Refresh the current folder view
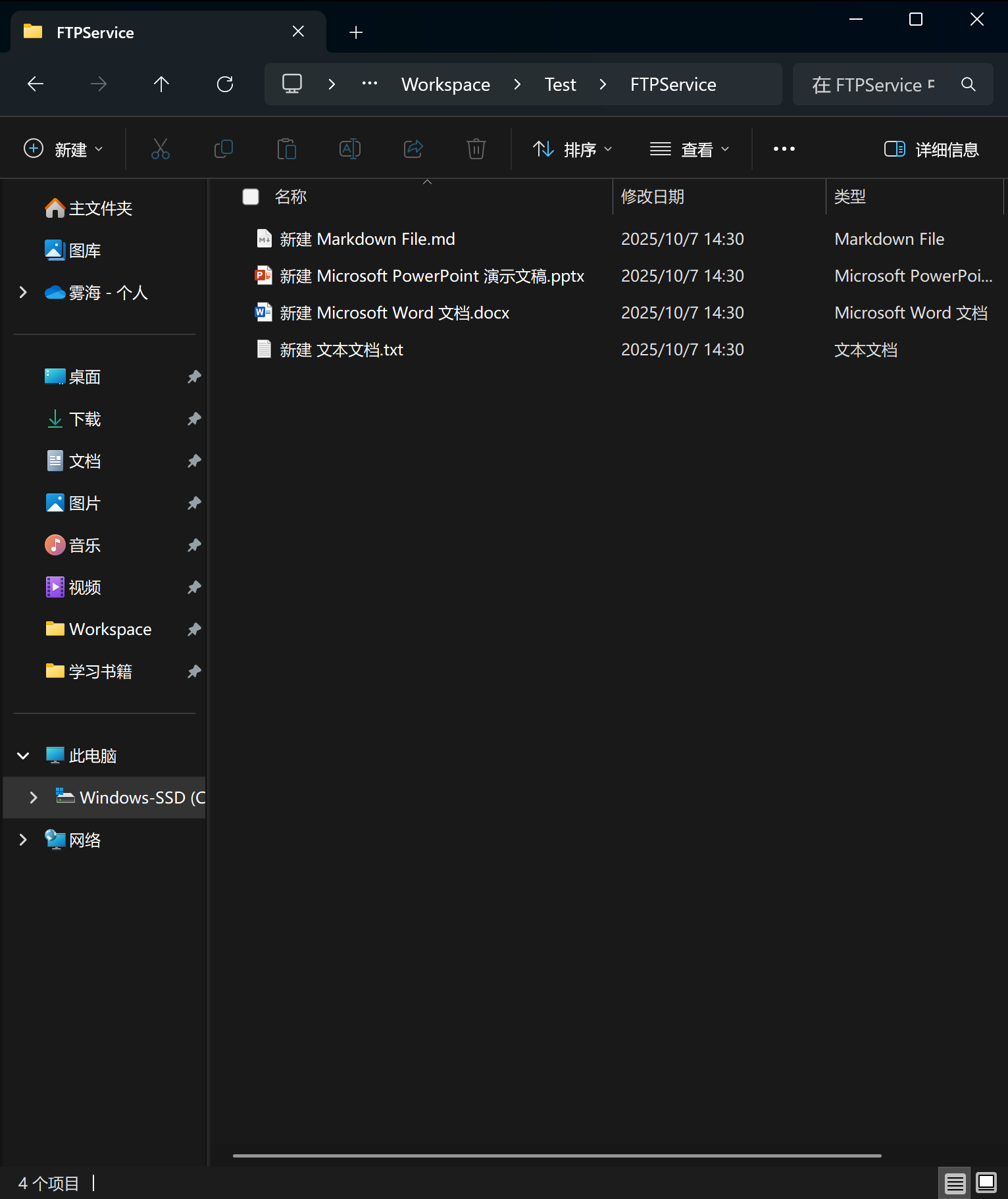The height and width of the screenshot is (1199, 1008). pyautogui.click(x=225, y=84)
